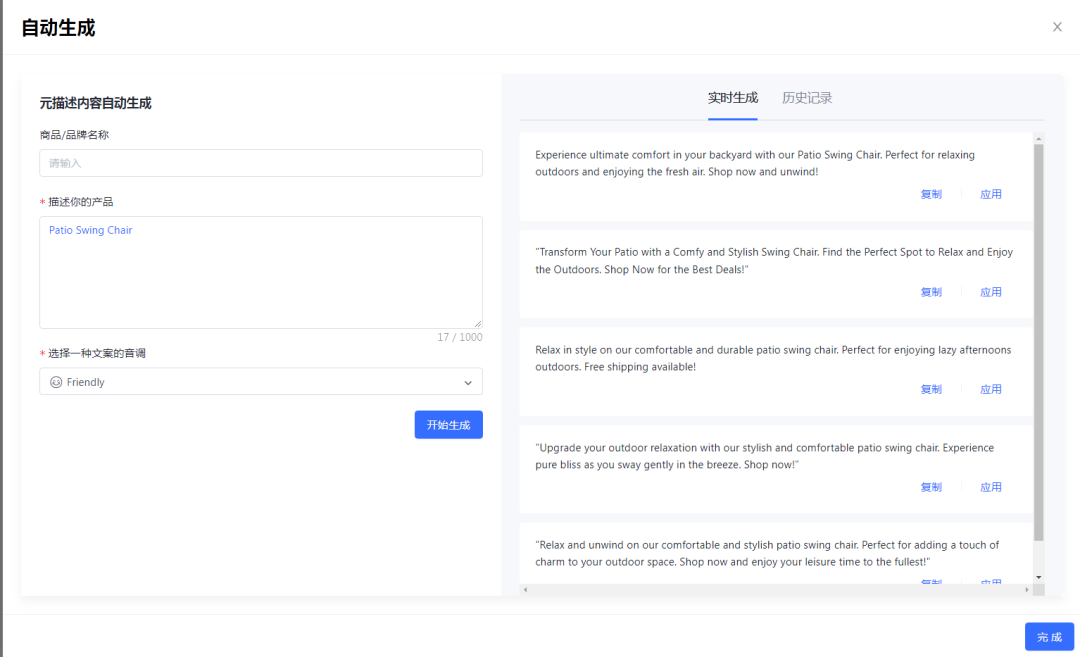Focus the 商品/品牌名称 input field
1080x657 pixels.
click(260, 163)
